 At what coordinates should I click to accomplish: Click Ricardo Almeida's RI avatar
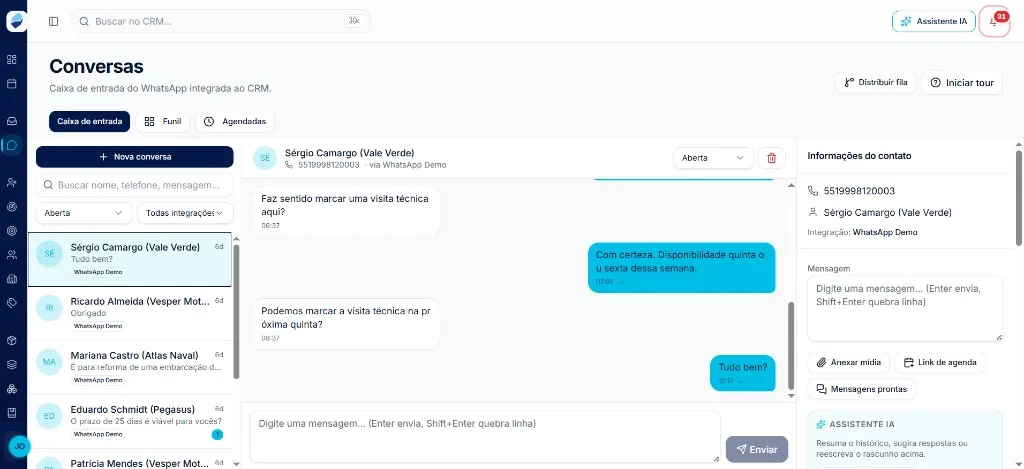(49, 308)
